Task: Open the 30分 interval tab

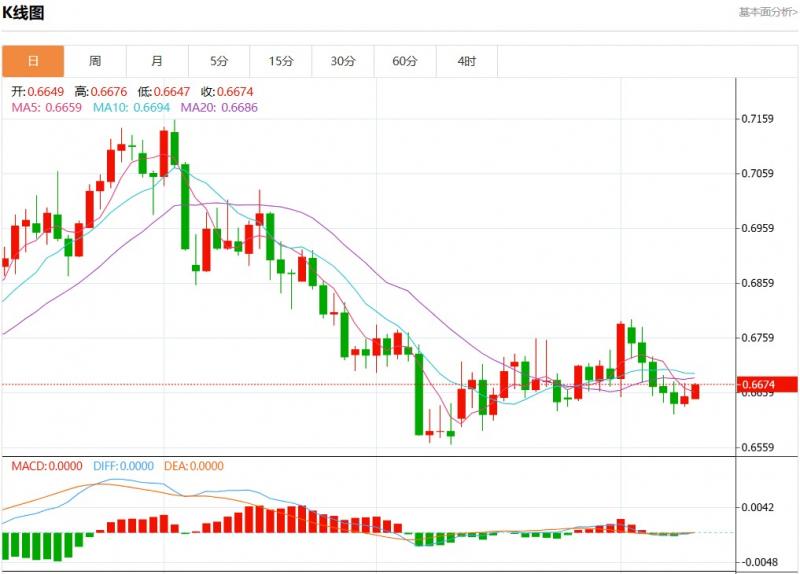Action: [x=343, y=61]
